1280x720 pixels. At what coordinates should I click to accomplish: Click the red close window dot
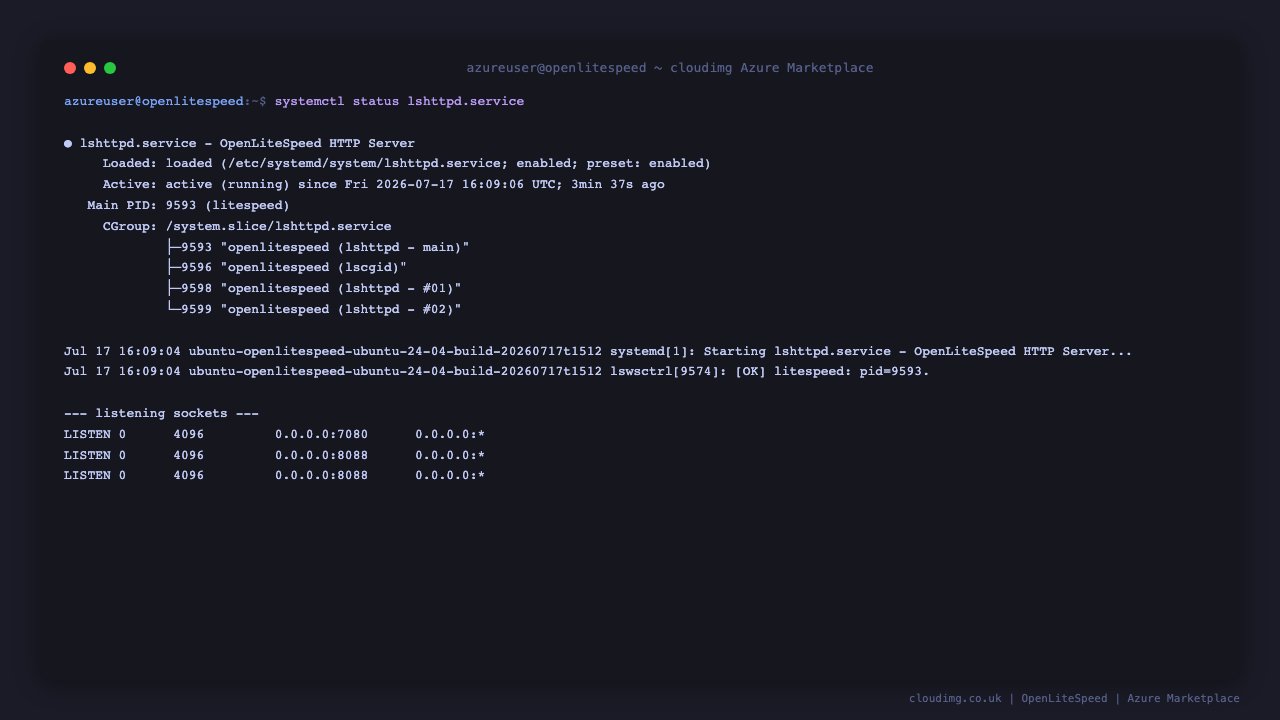click(x=70, y=68)
